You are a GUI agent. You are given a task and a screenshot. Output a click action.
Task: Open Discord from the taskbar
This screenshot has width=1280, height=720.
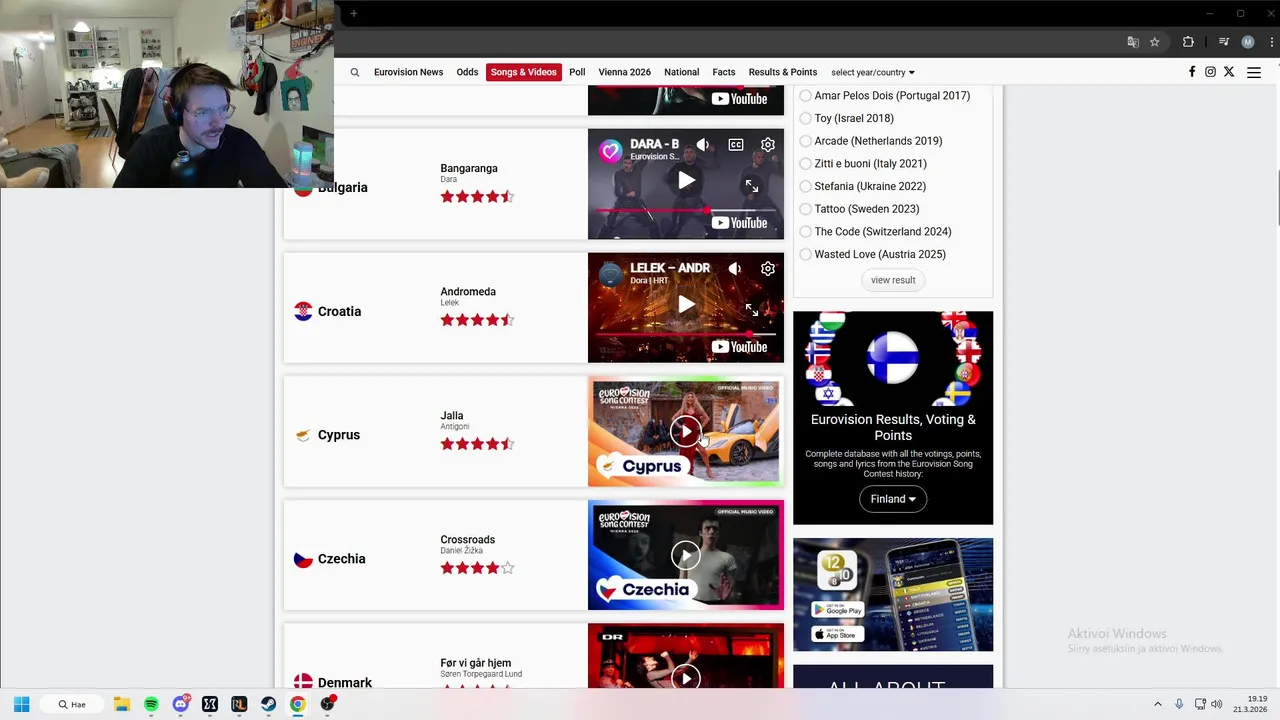coord(181,704)
